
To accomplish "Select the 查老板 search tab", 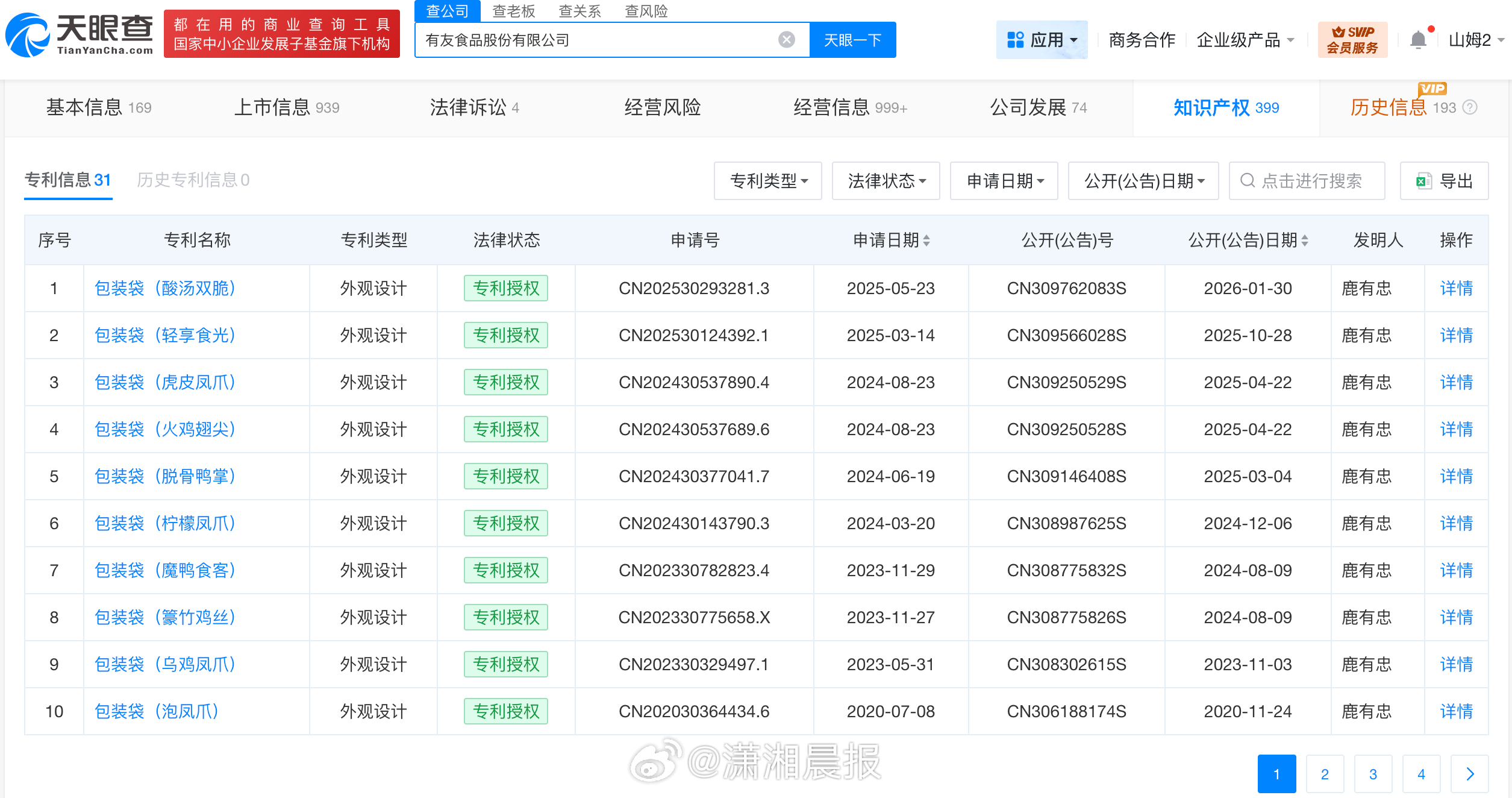I will tap(513, 11).
